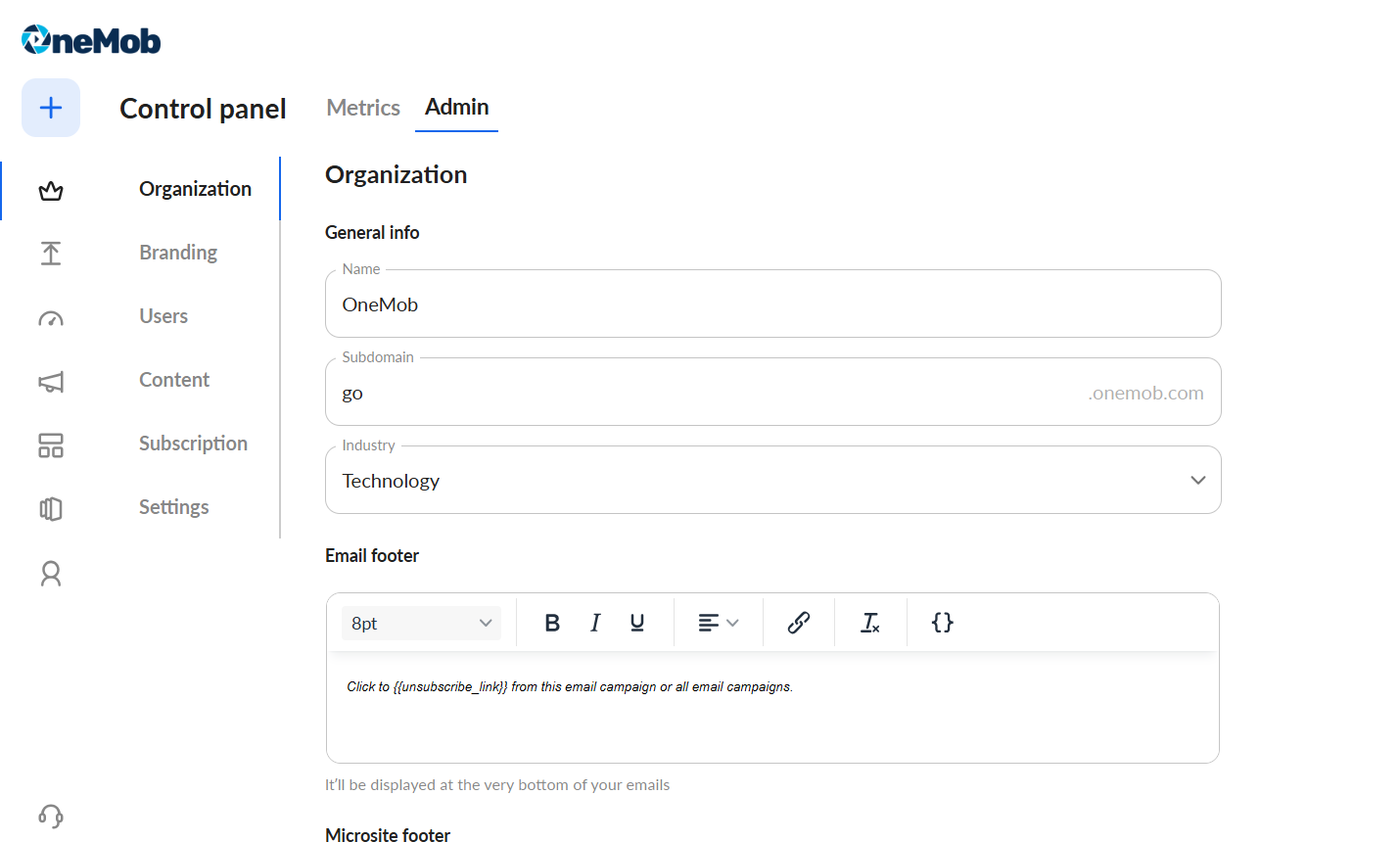Open the headset support icon

[51, 816]
